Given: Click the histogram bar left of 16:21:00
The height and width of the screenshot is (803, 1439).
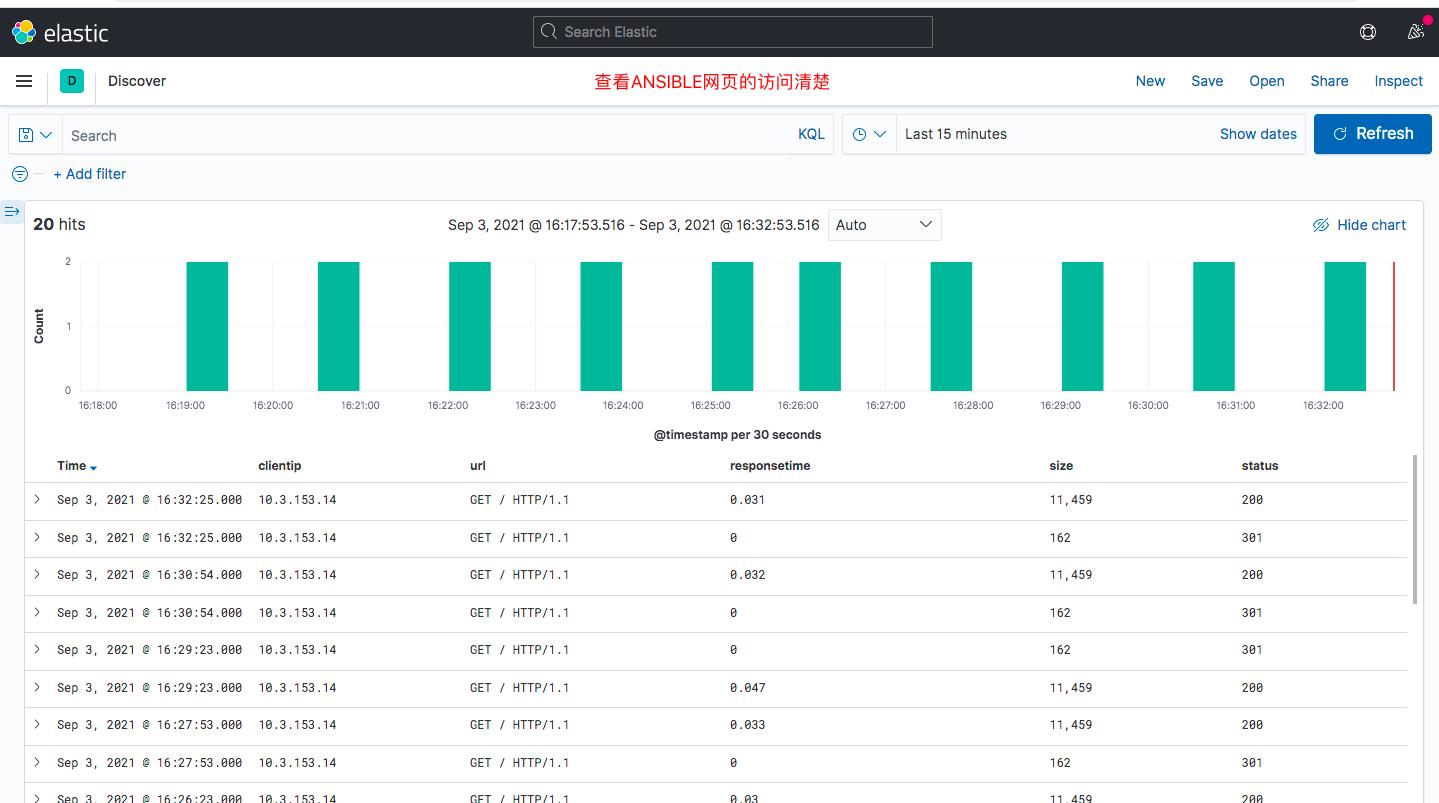Looking at the screenshot, I should [x=338, y=326].
